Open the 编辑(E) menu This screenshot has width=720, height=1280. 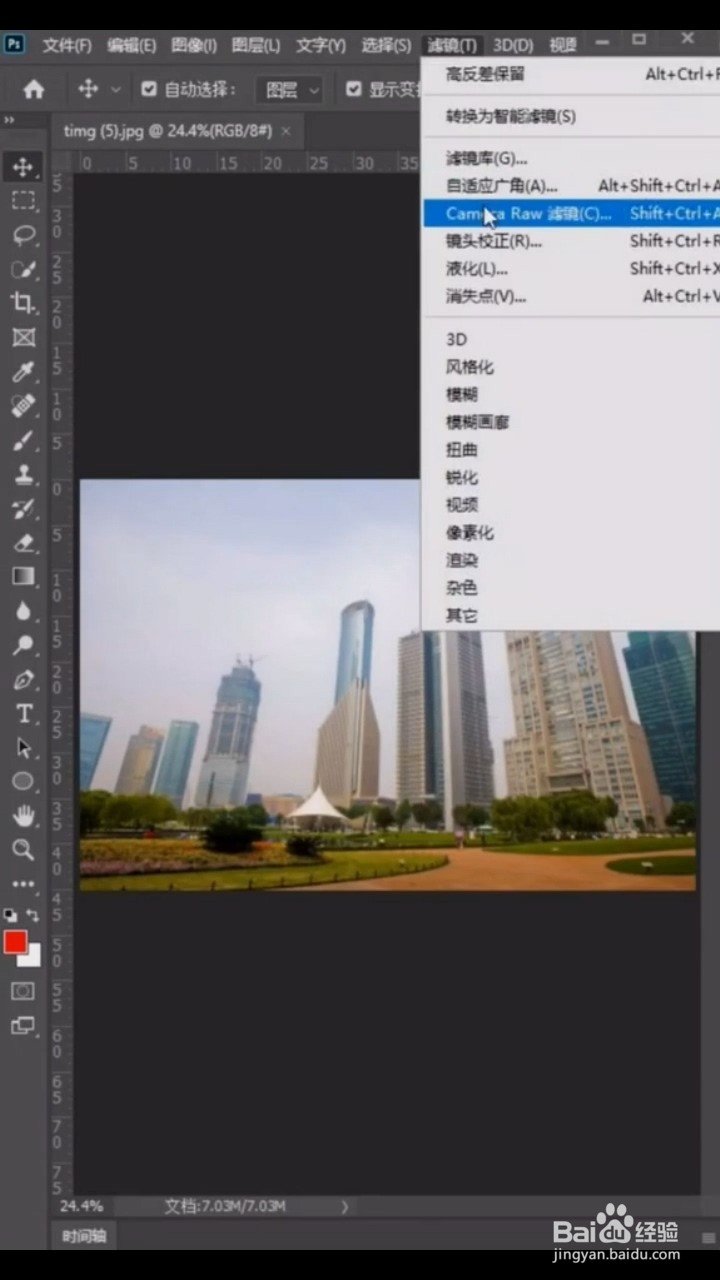(132, 45)
